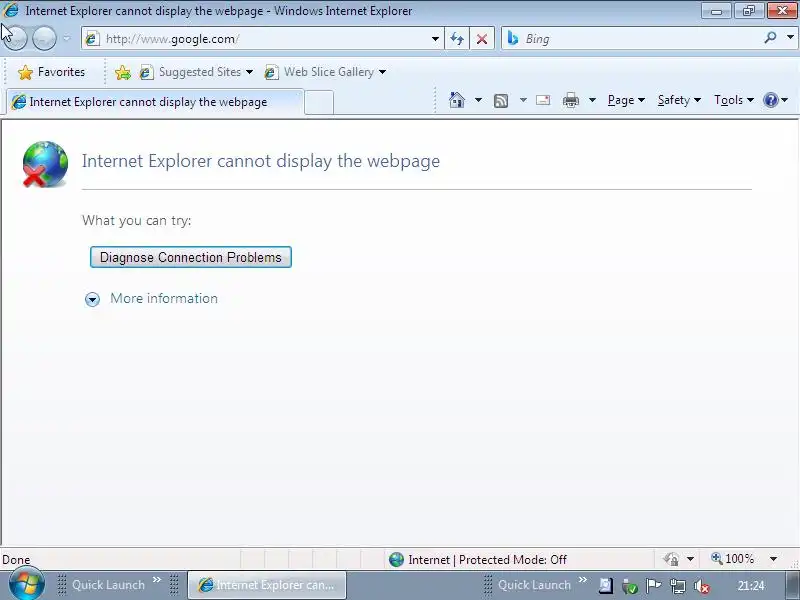Image resolution: width=800 pixels, height=600 pixels.
Task: Click the Done status bar text
Action: click(16, 560)
